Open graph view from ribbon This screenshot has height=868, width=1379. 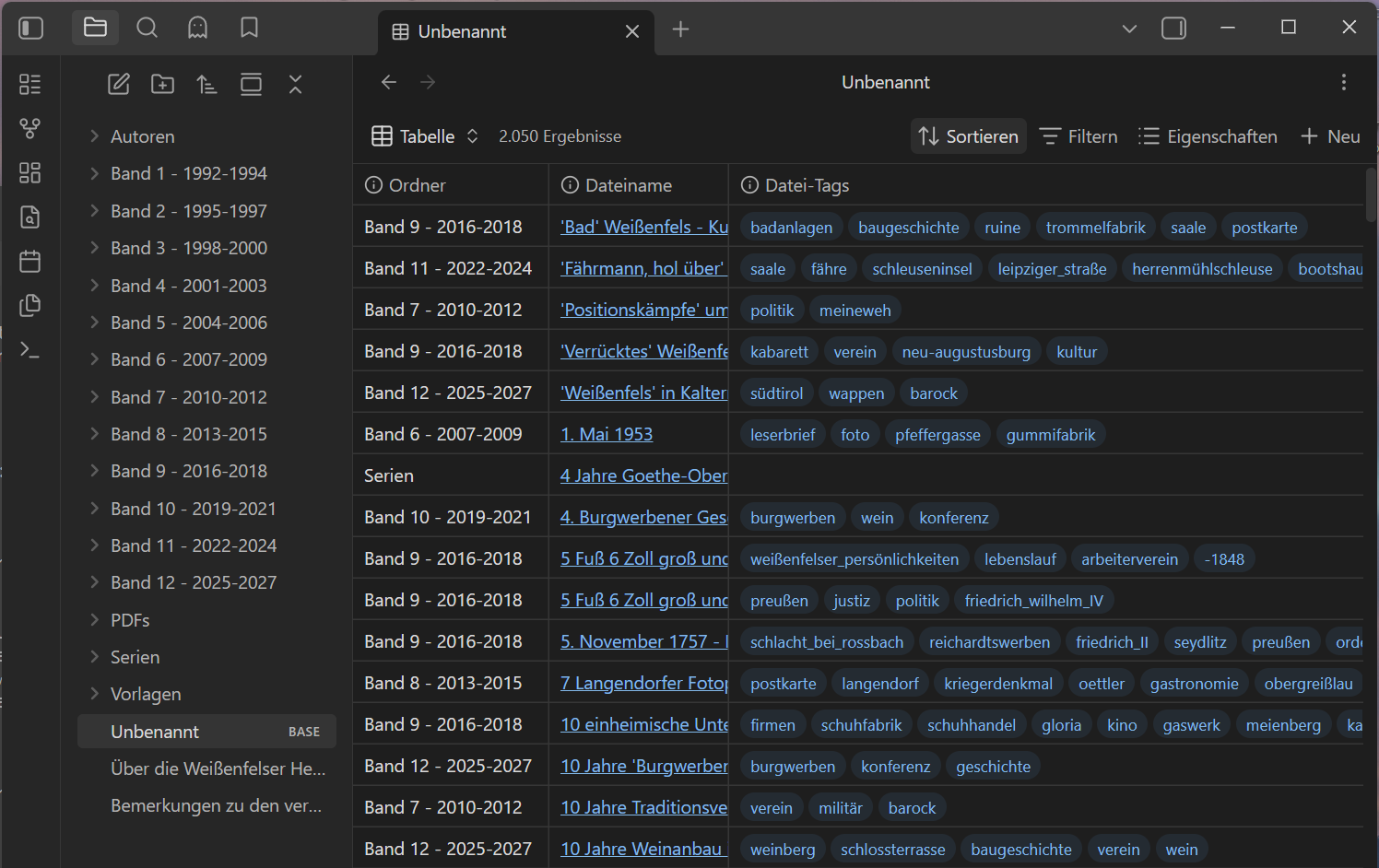[x=30, y=129]
